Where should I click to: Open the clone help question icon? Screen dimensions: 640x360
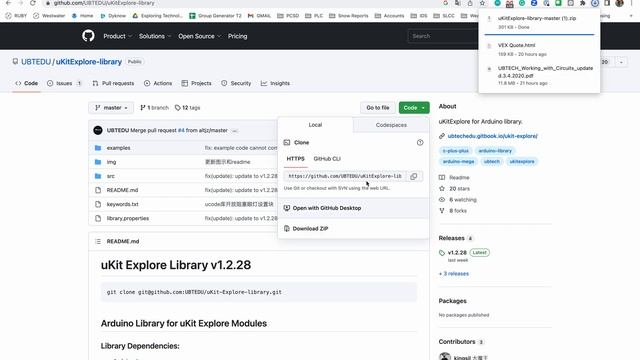[420, 142]
